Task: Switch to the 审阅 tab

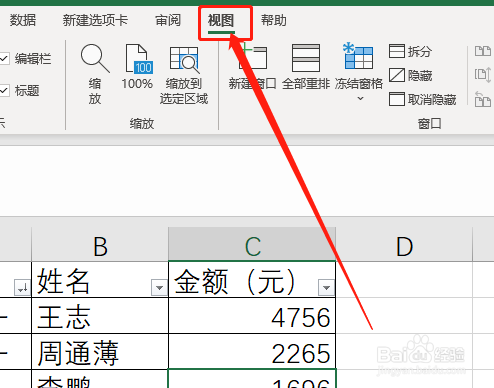Action: [168, 21]
